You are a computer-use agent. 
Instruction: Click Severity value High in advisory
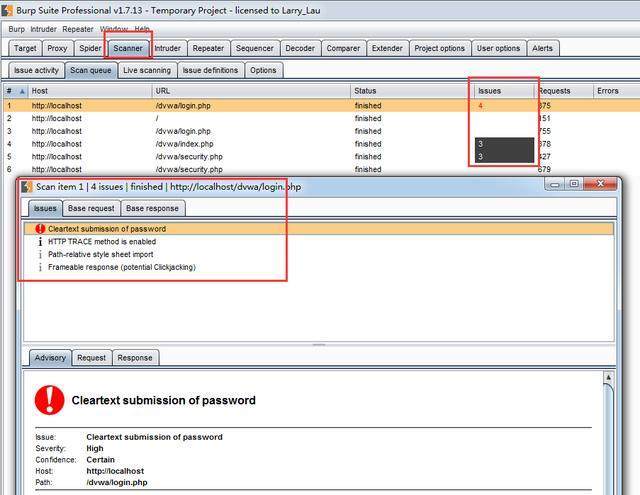click(x=95, y=448)
